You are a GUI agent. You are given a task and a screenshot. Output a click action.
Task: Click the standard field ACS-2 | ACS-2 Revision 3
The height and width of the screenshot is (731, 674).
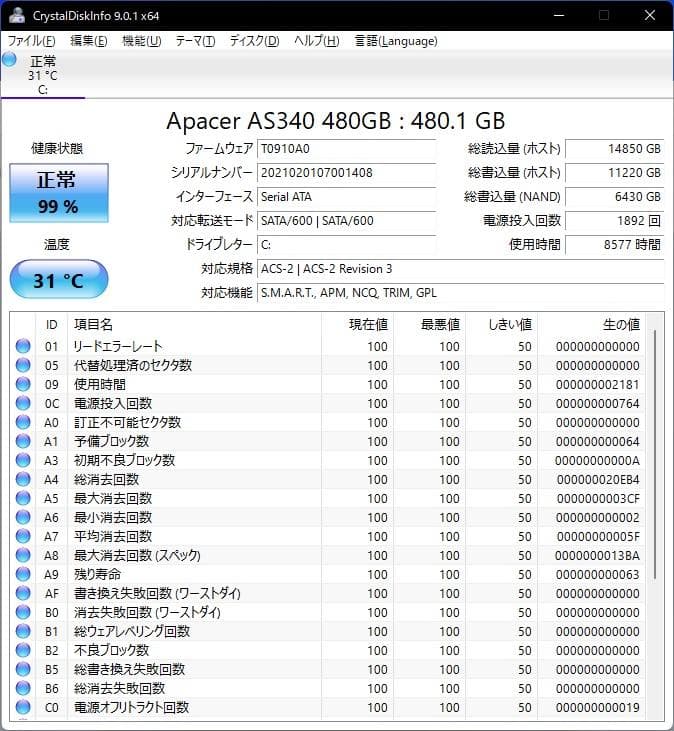pos(461,269)
